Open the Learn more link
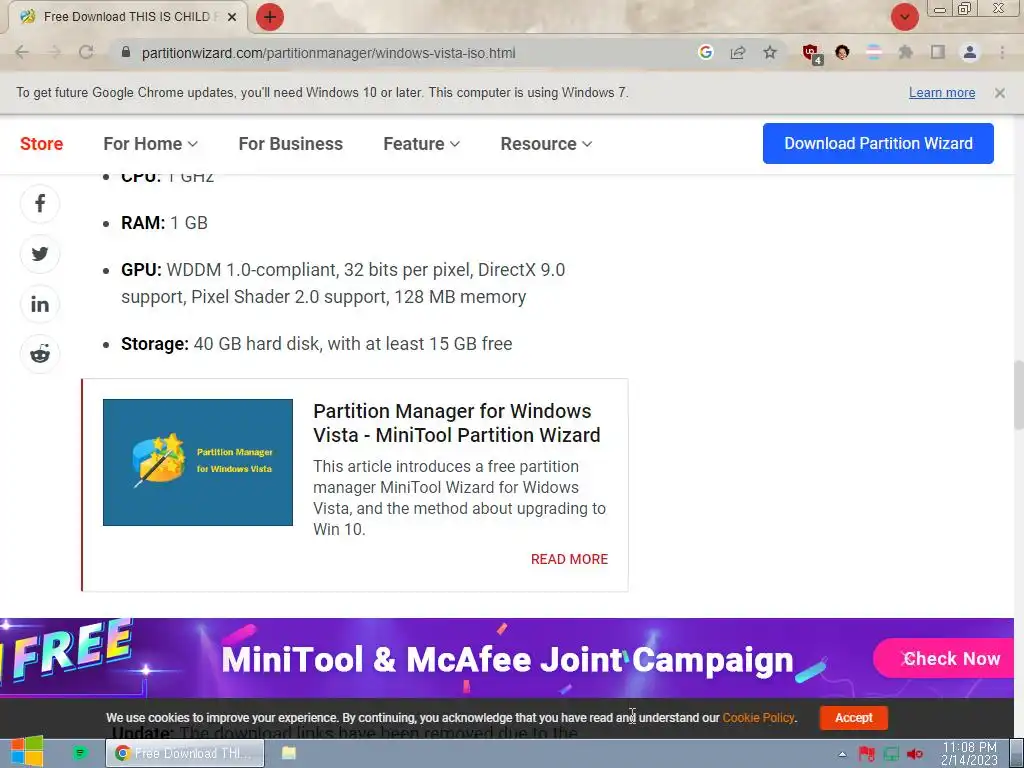 tap(942, 93)
